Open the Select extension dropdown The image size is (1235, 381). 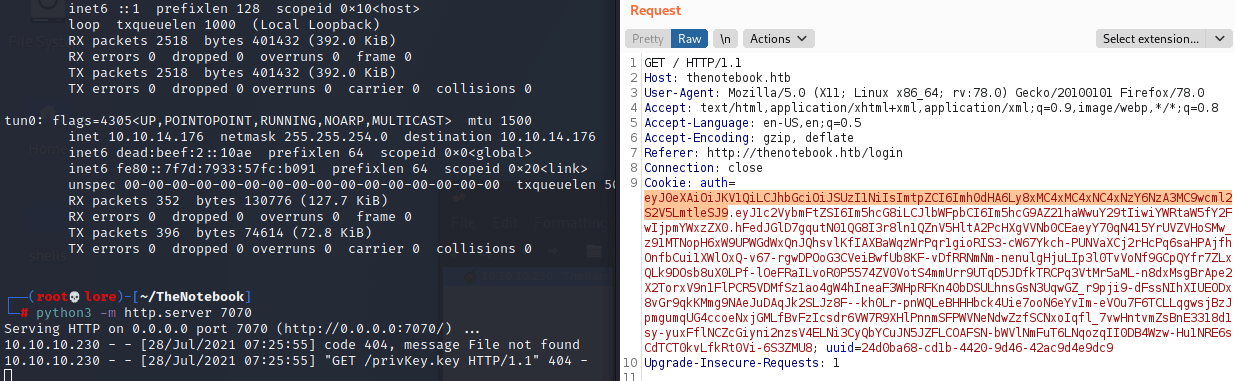(x=1164, y=39)
